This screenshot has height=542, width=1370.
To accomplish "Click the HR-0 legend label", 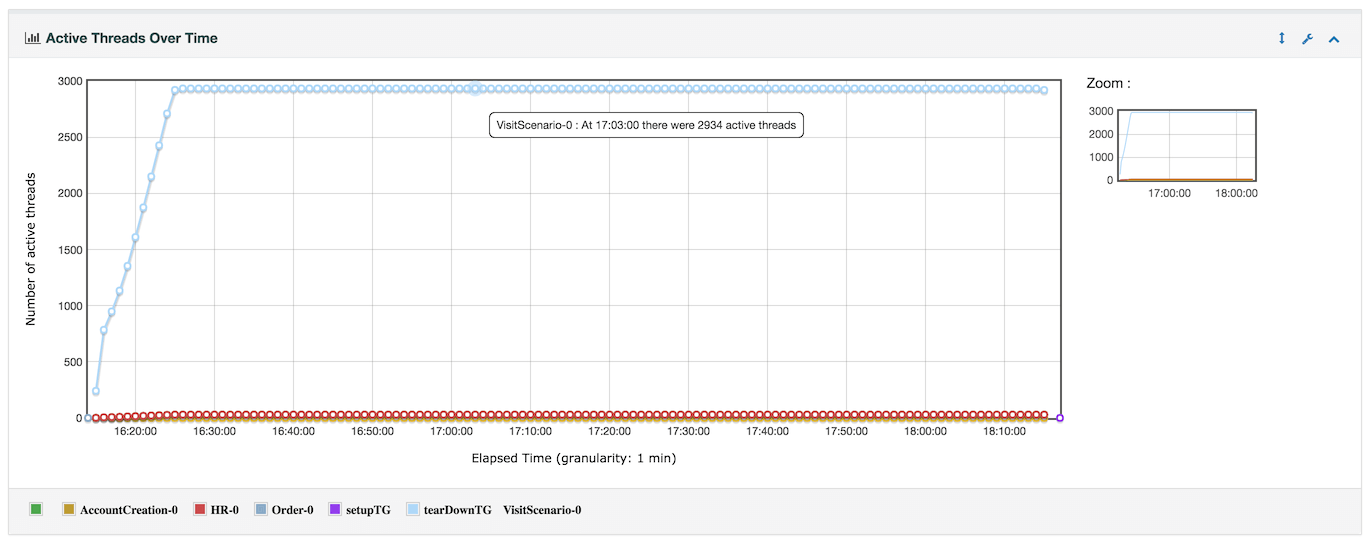I will coord(225,510).
